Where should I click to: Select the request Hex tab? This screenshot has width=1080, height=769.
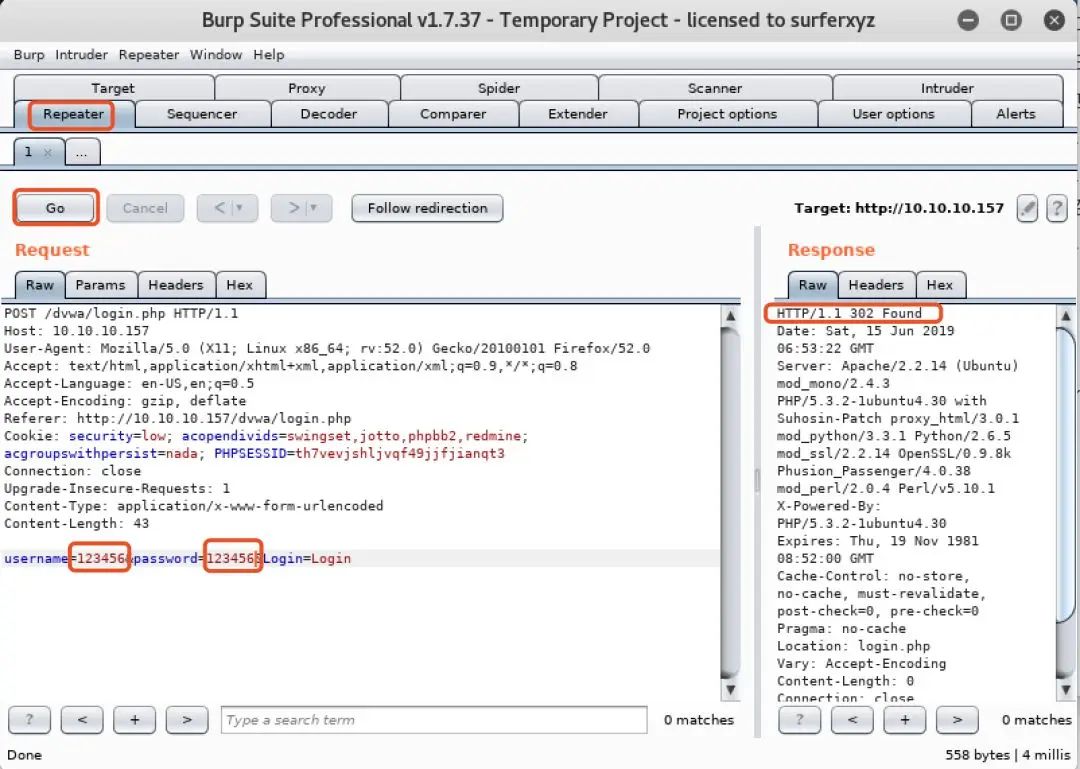click(240, 285)
